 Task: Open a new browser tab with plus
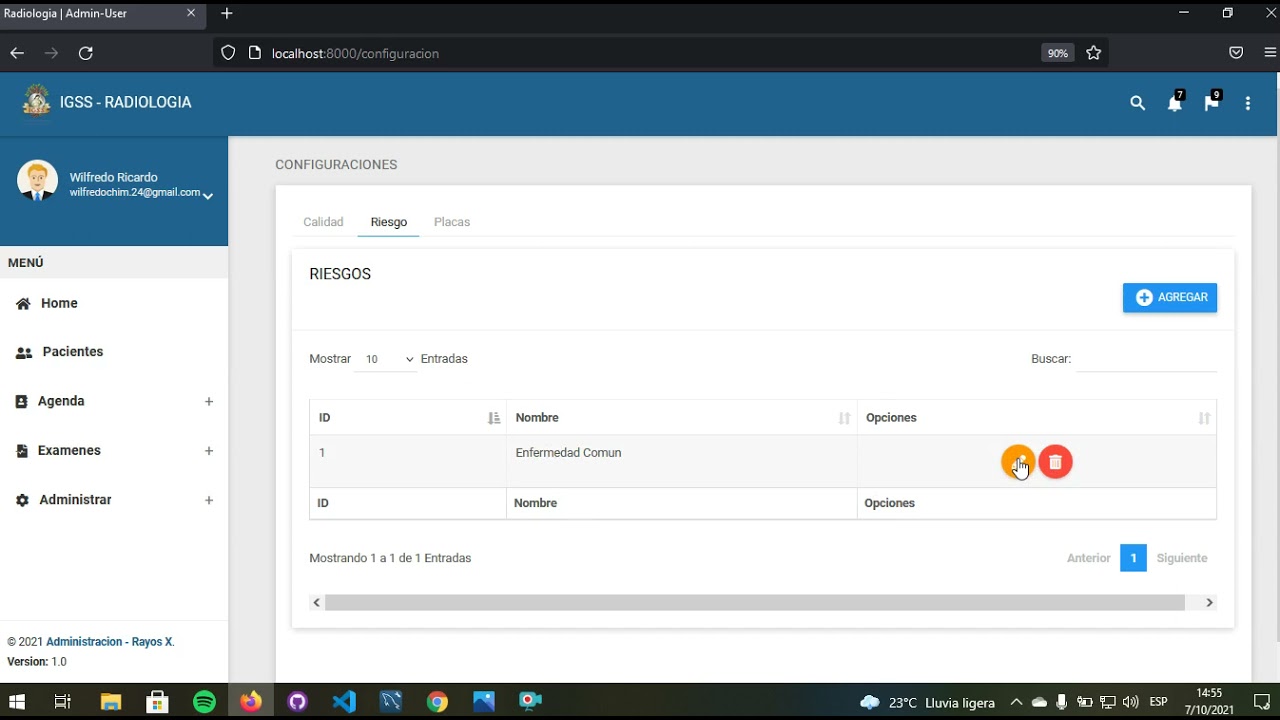(x=227, y=13)
